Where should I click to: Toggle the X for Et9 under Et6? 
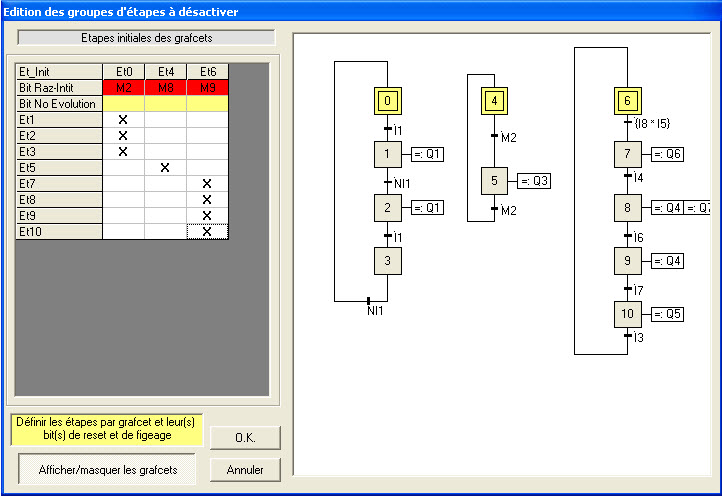(207, 216)
